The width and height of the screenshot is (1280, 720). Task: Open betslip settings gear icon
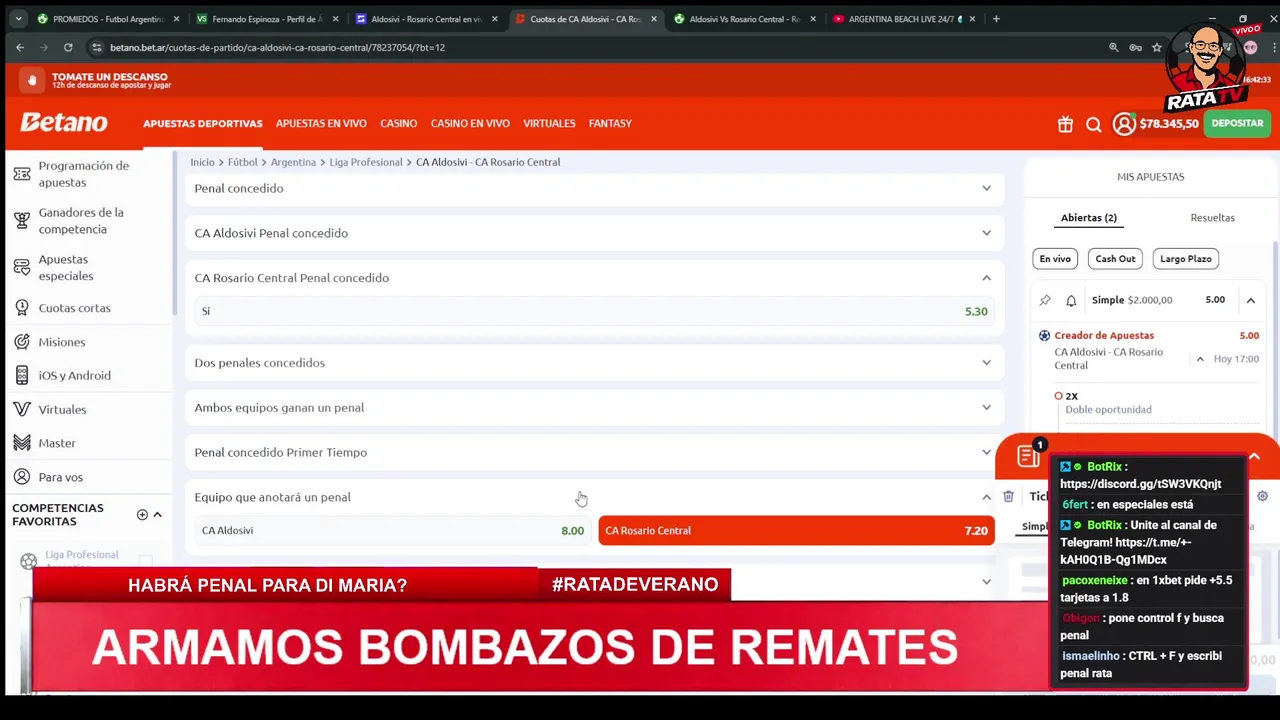pos(1262,496)
